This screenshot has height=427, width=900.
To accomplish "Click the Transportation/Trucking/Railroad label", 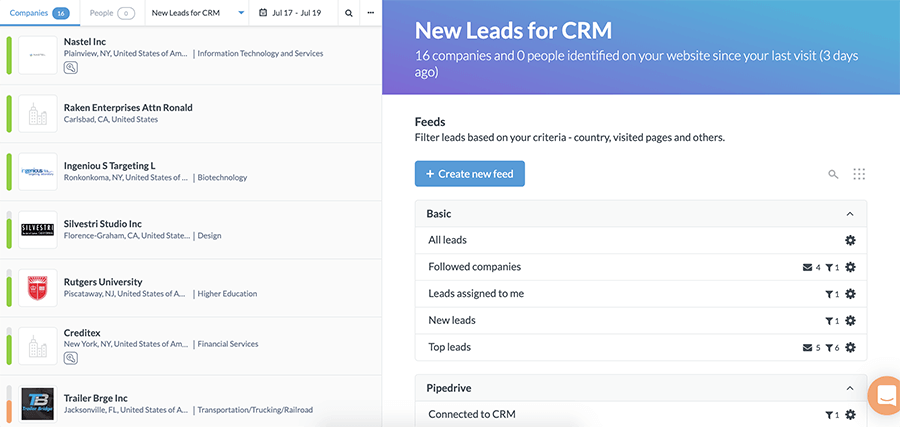I will click(x=255, y=410).
